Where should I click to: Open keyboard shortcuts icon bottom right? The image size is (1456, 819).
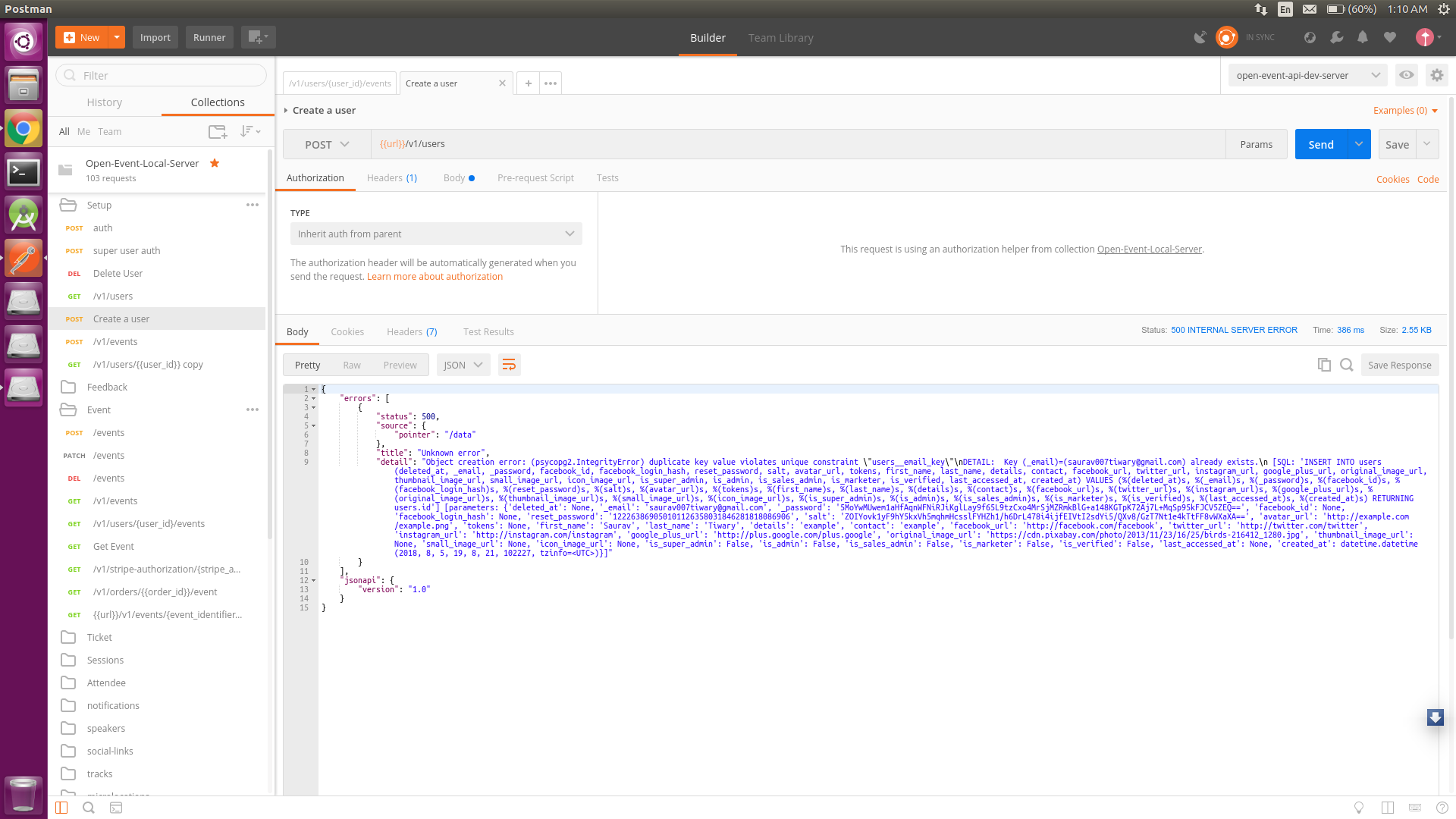1415,808
